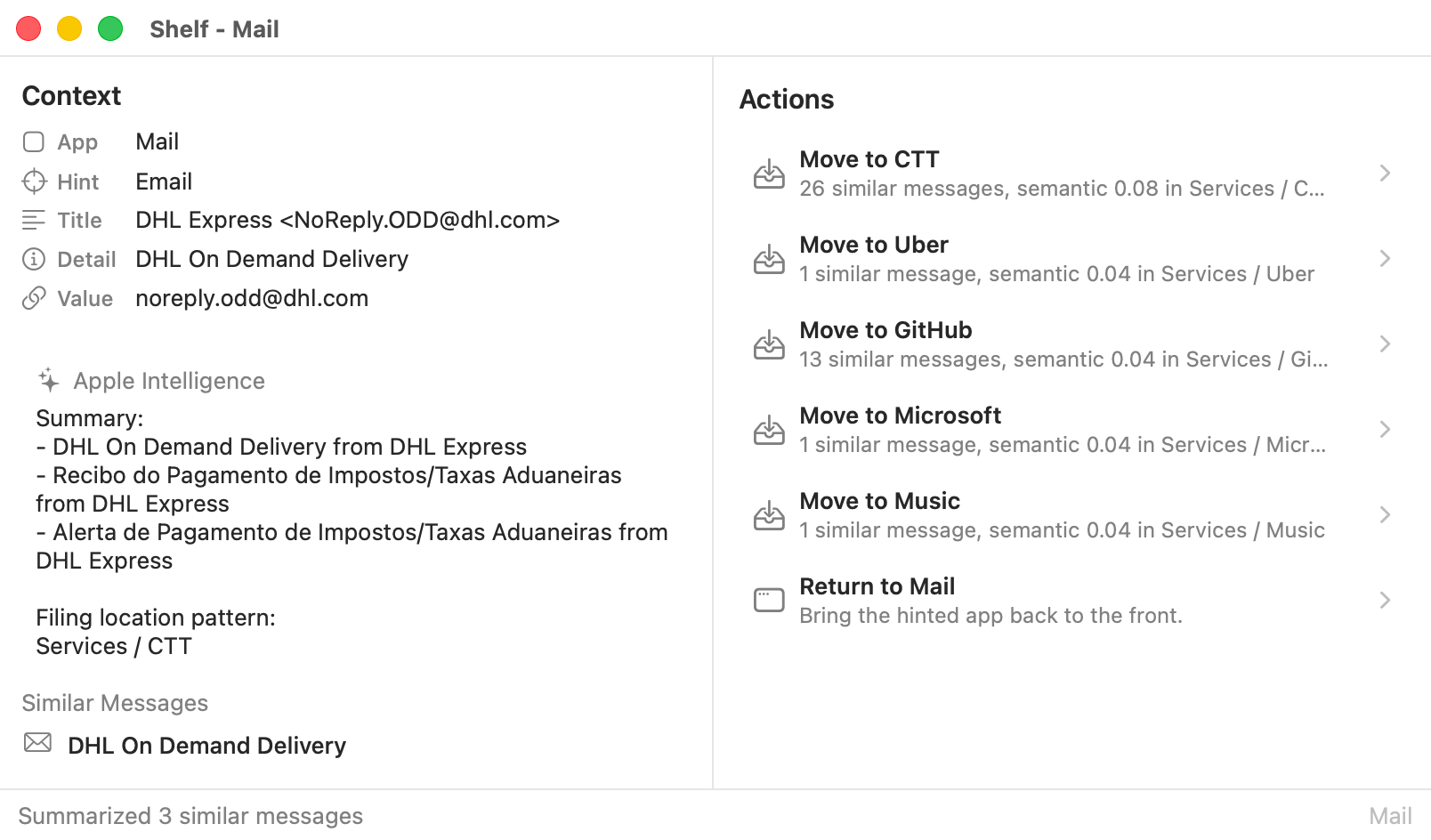
Task: Minimize the Shelf window with yellow button
Action: (69, 29)
